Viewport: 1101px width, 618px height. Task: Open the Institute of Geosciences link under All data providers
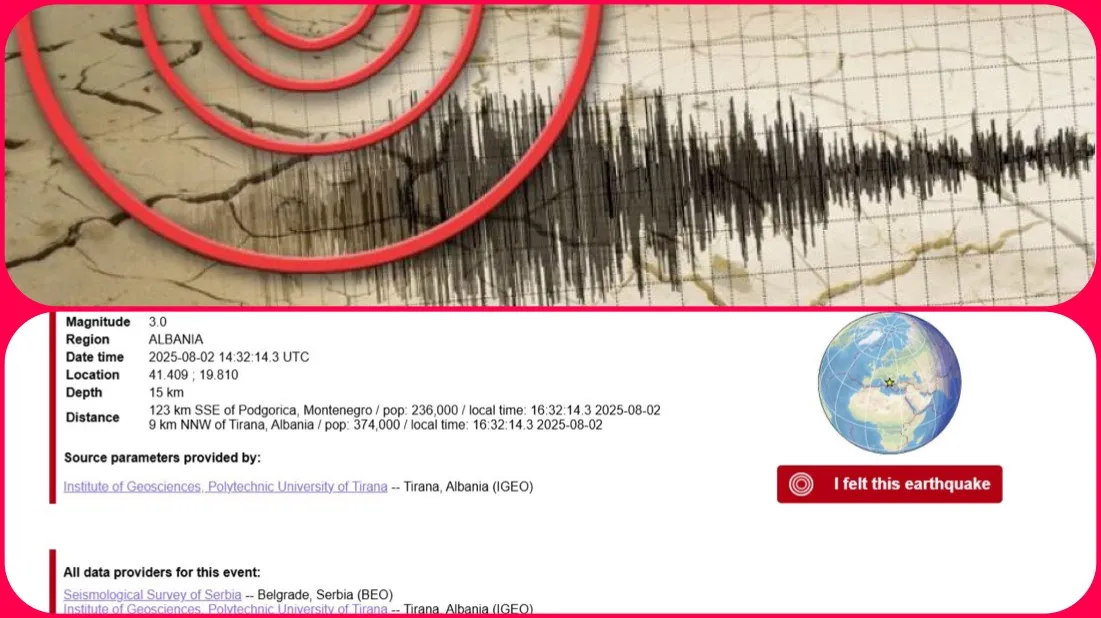(225, 609)
